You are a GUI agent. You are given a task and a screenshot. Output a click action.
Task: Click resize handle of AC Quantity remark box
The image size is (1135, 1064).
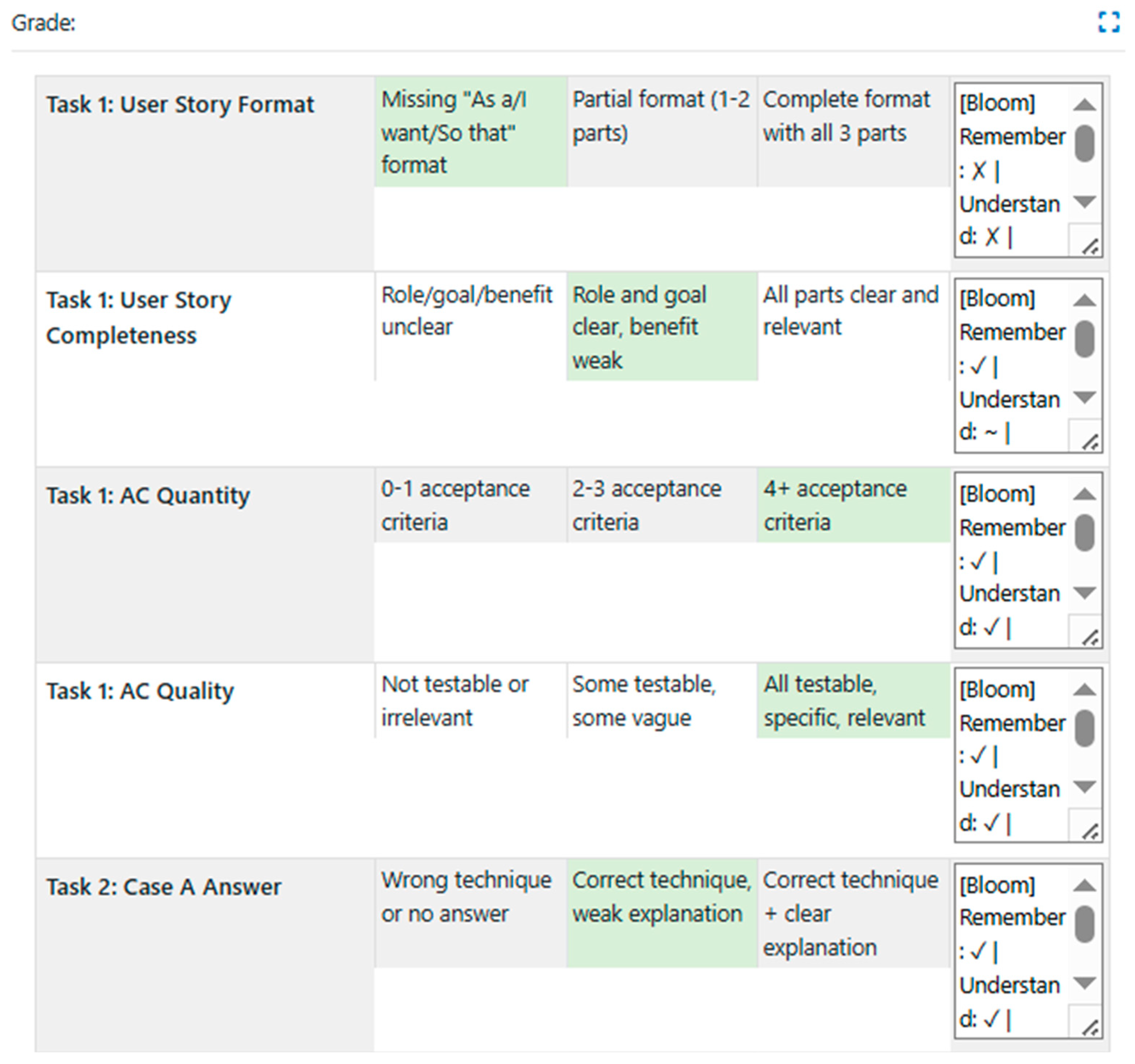(x=1090, y=637)
